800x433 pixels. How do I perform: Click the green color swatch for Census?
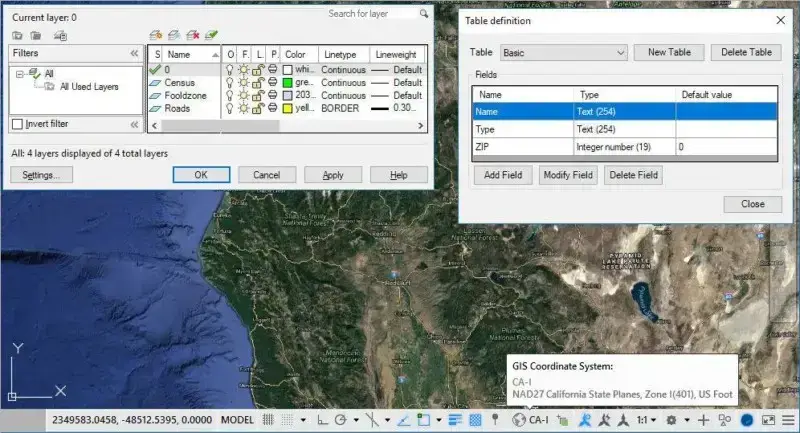288,83
